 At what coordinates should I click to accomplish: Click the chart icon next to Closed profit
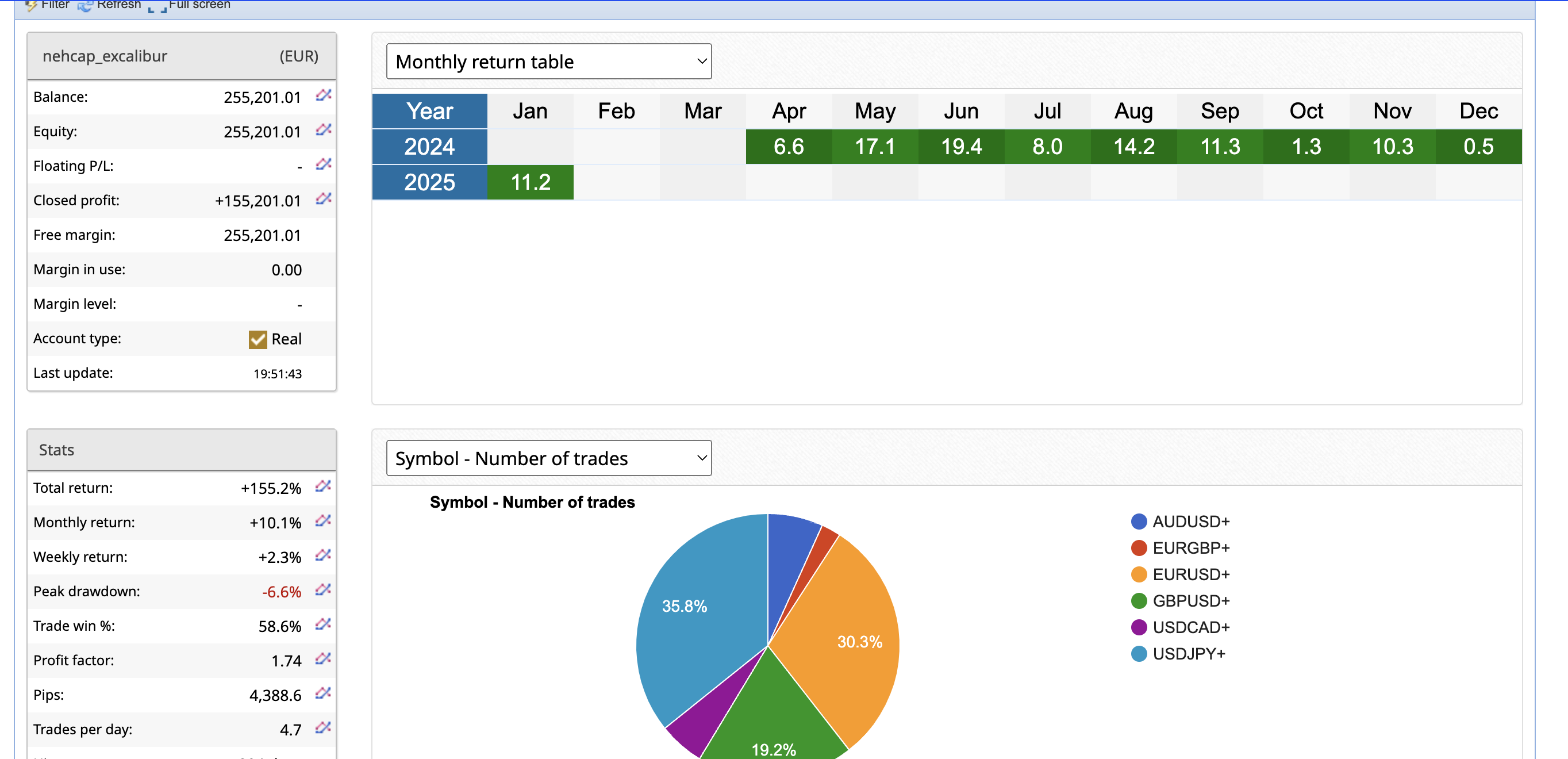(x=323, y=199)
